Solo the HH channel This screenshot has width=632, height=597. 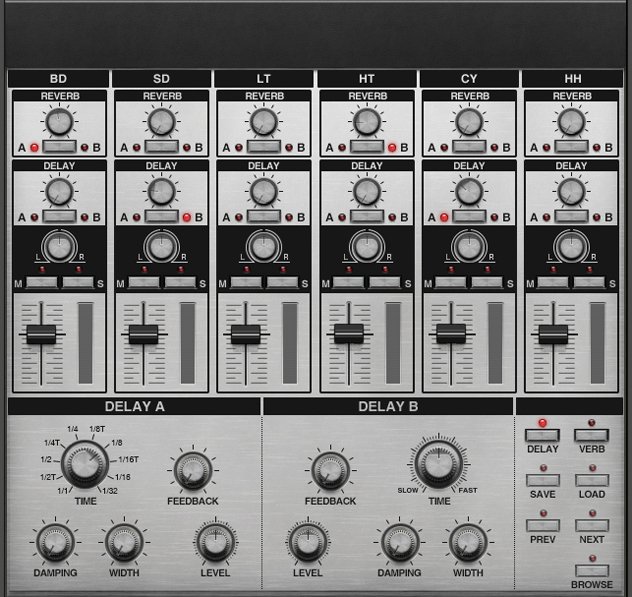click(590, 284)
